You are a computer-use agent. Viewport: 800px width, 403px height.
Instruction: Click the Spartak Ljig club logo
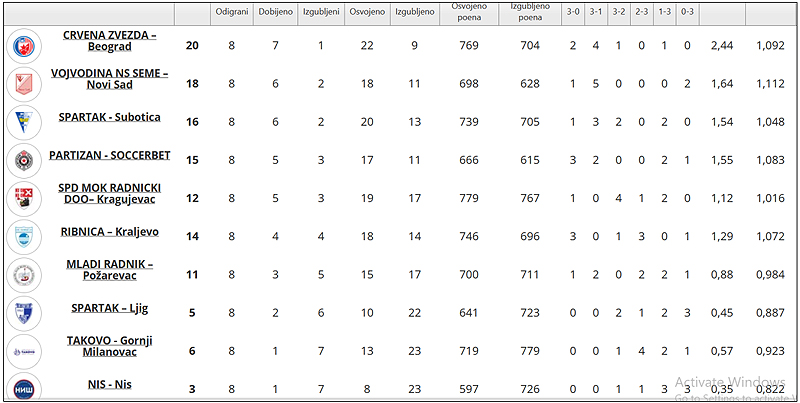point(22,311)
